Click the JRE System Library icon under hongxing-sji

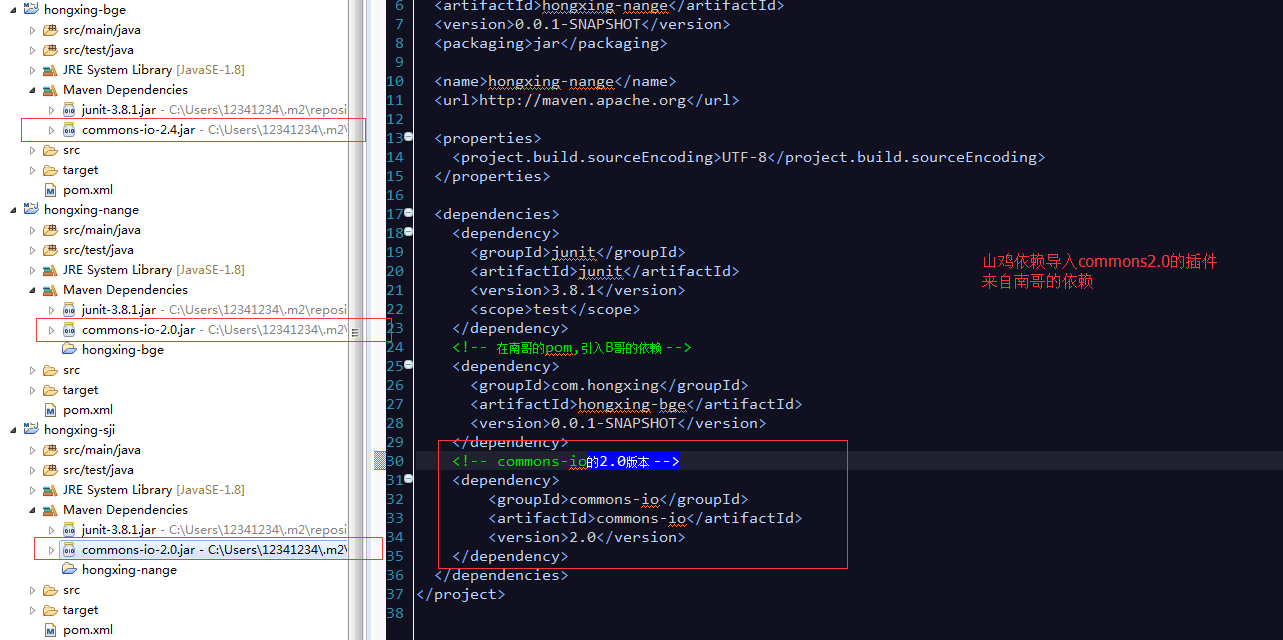[x=50, y=490]
